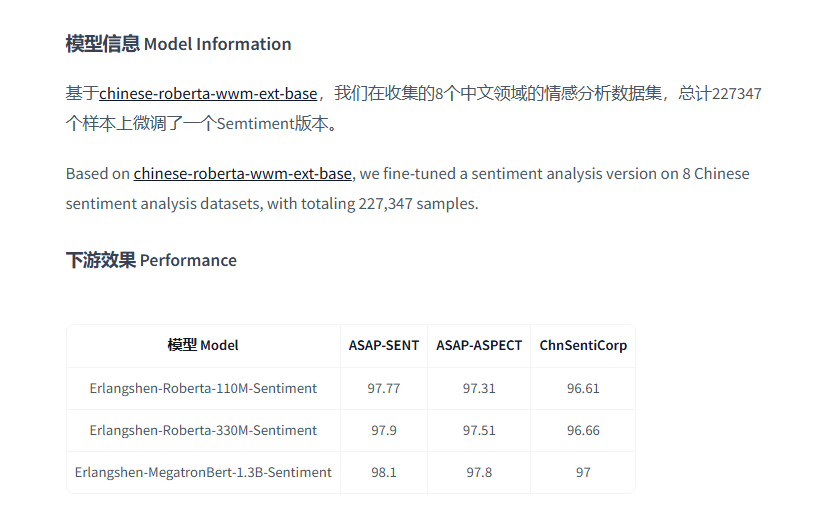Screen dimensions: 821x517
Task: Click the 97 ChnSentiCorp score cell
Action: coord(583,472)
